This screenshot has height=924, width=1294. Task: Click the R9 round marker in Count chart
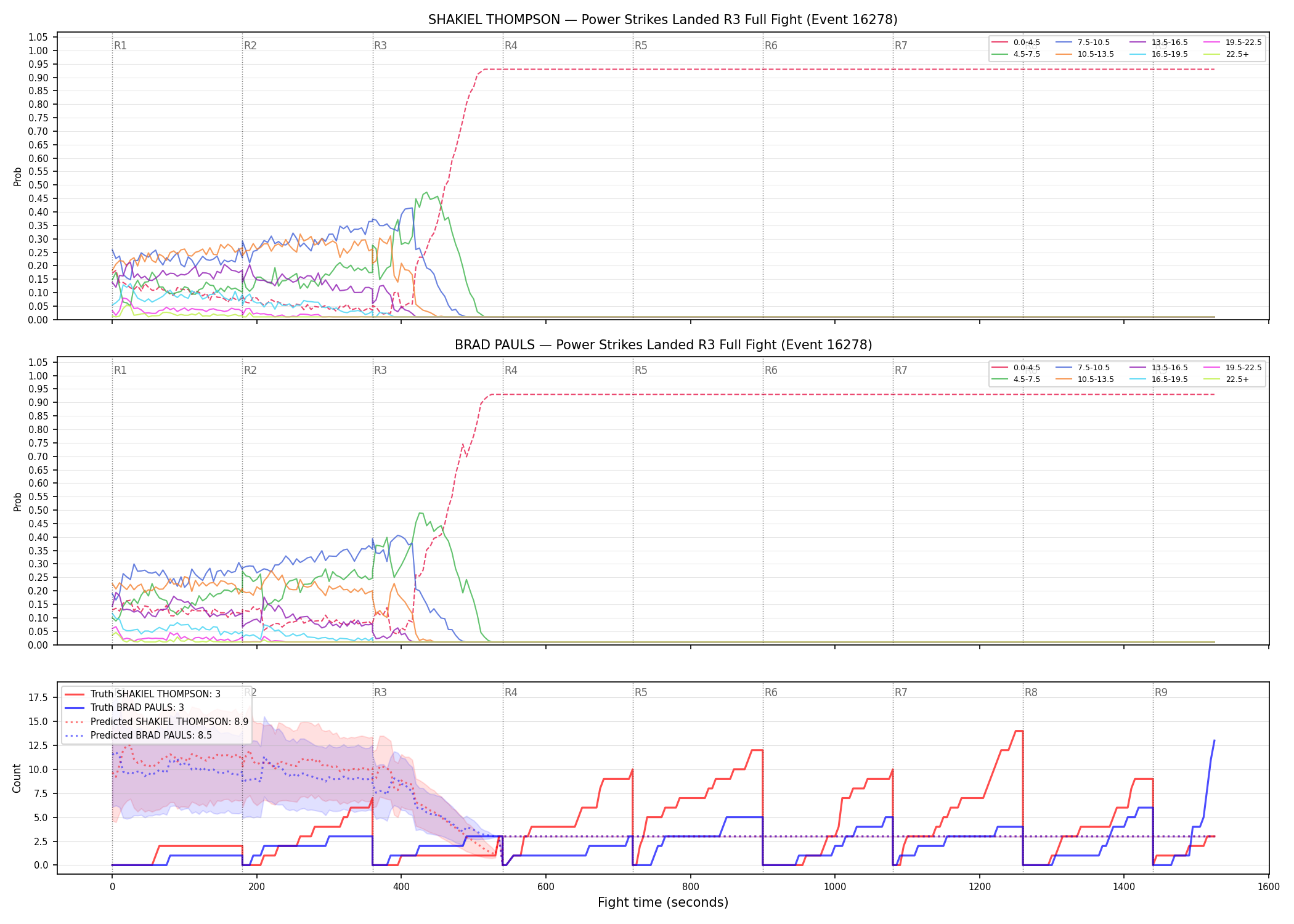[1161, 692]
